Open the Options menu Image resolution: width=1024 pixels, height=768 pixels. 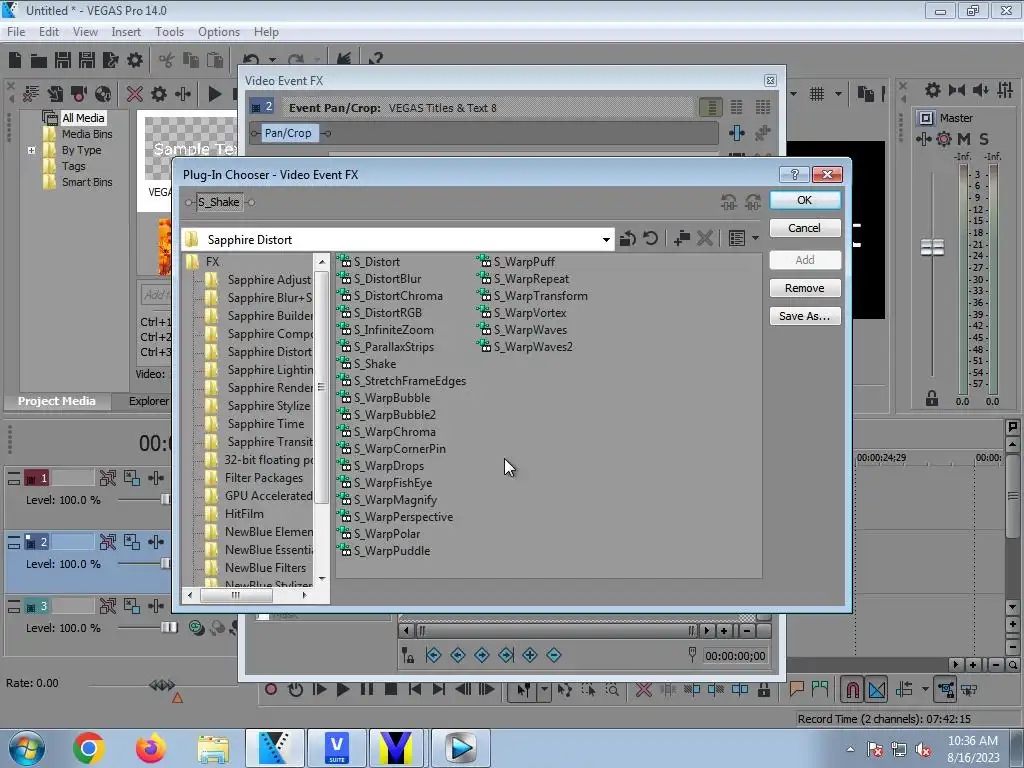(219, 32)
